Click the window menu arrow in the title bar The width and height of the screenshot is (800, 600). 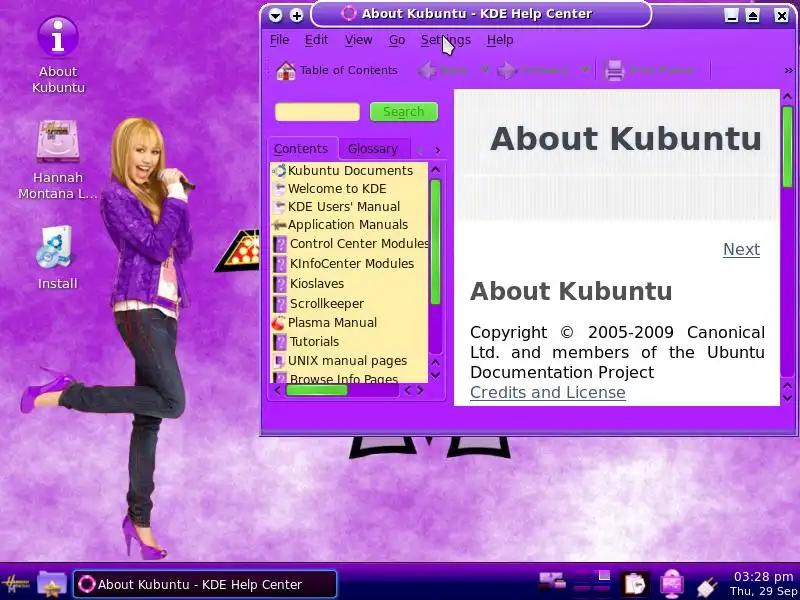[276, 15]
